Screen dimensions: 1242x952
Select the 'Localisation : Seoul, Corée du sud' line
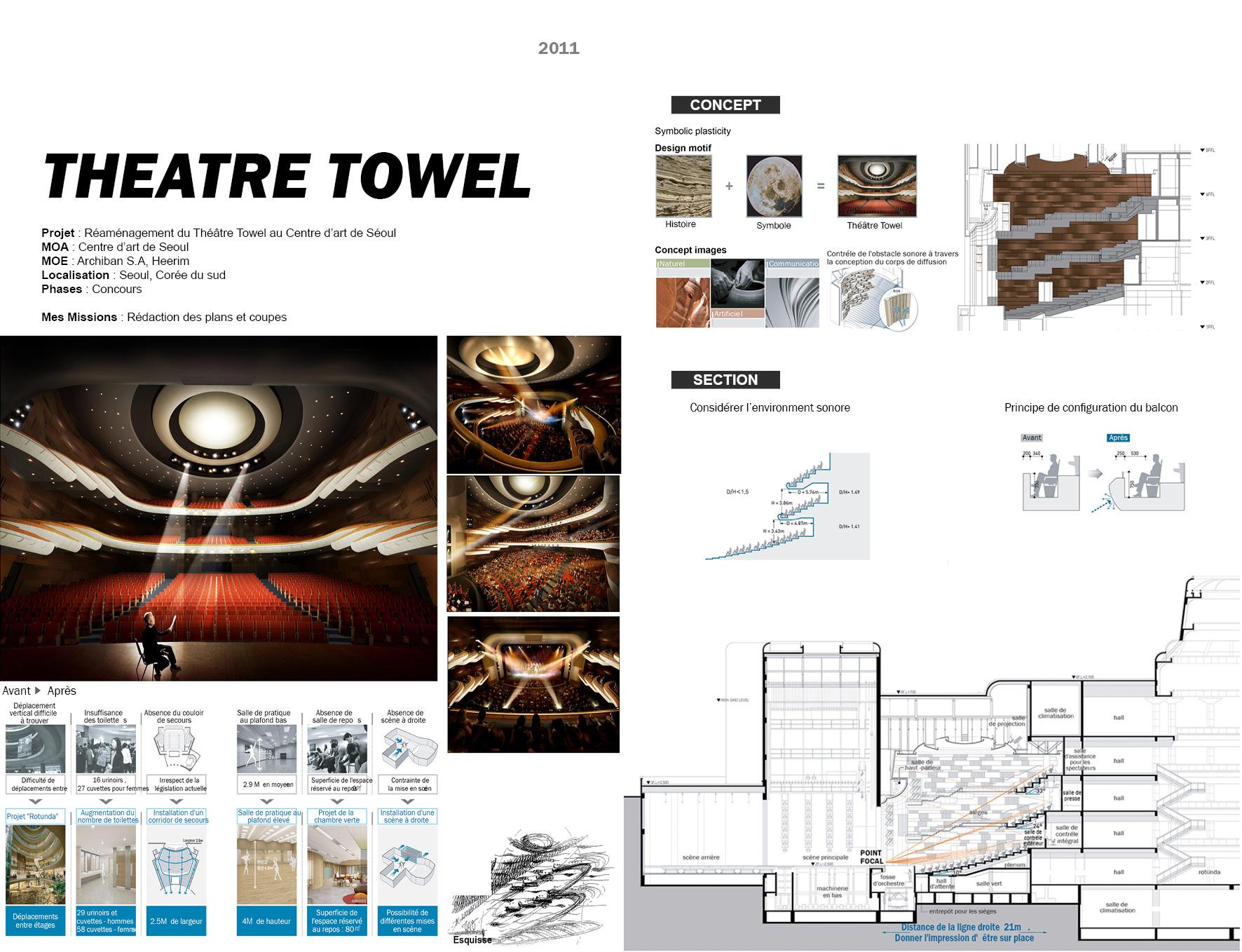tap(133, 275)
